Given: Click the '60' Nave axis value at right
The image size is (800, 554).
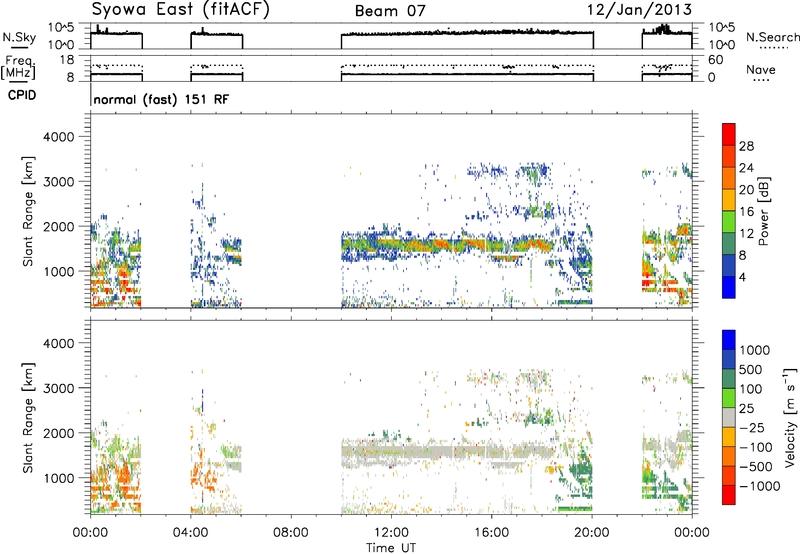Looking at the screenshot, I should coord(715,60).
